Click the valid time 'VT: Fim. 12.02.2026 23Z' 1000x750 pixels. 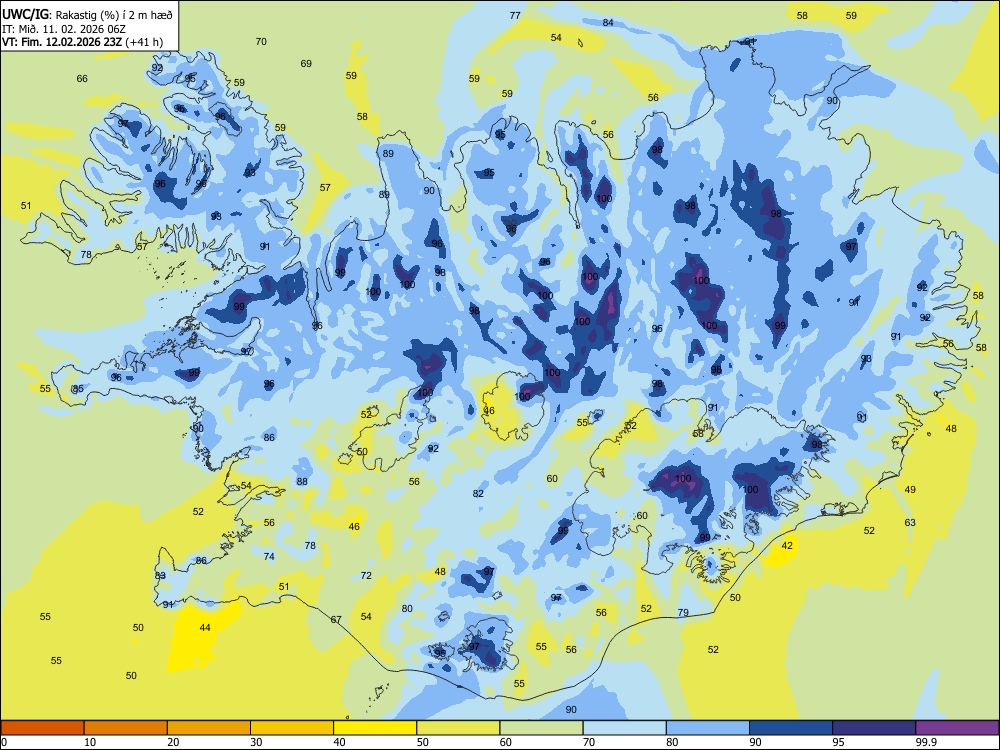(62, 42)
